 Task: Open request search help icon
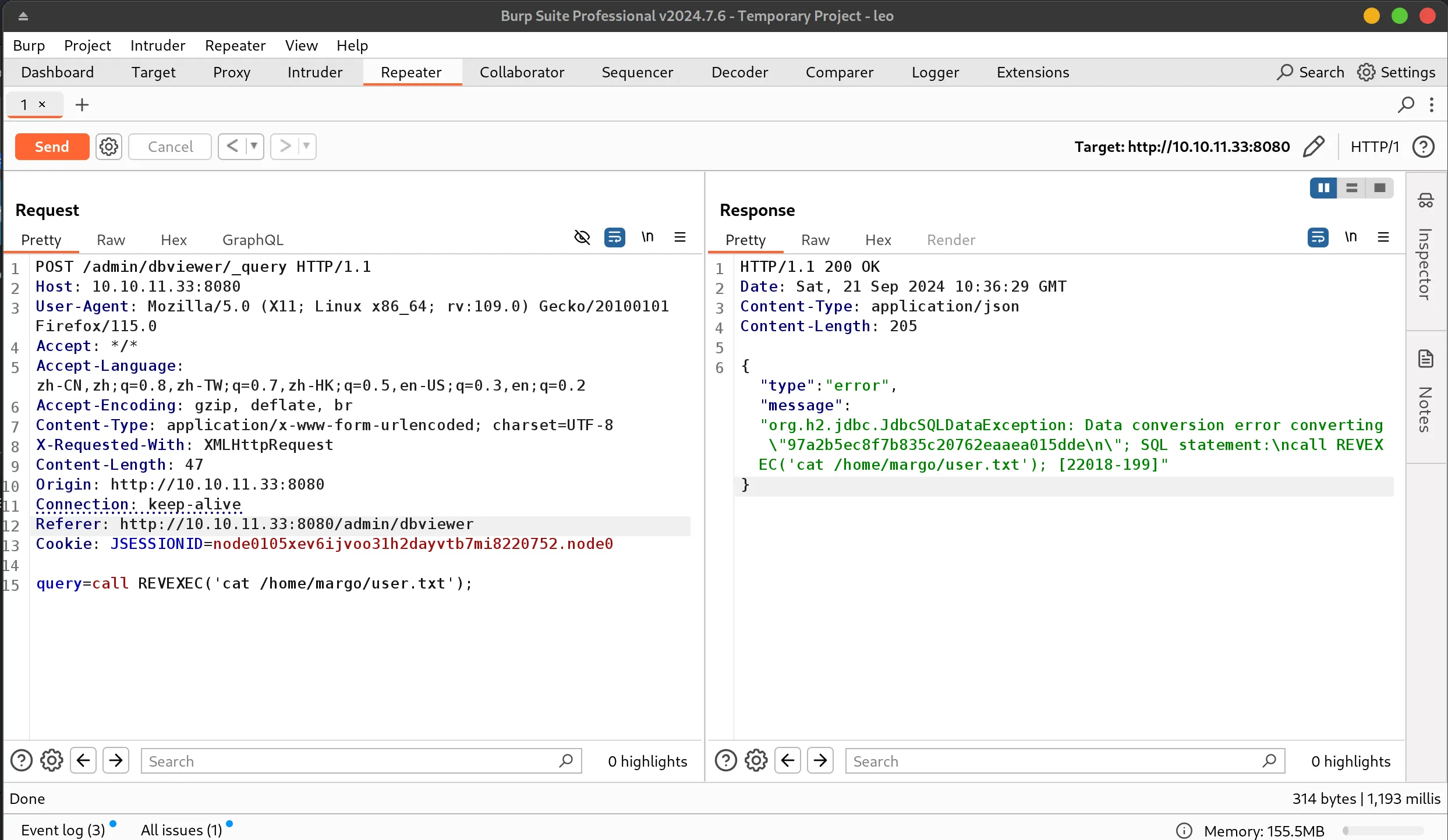(x=22, y=760)
